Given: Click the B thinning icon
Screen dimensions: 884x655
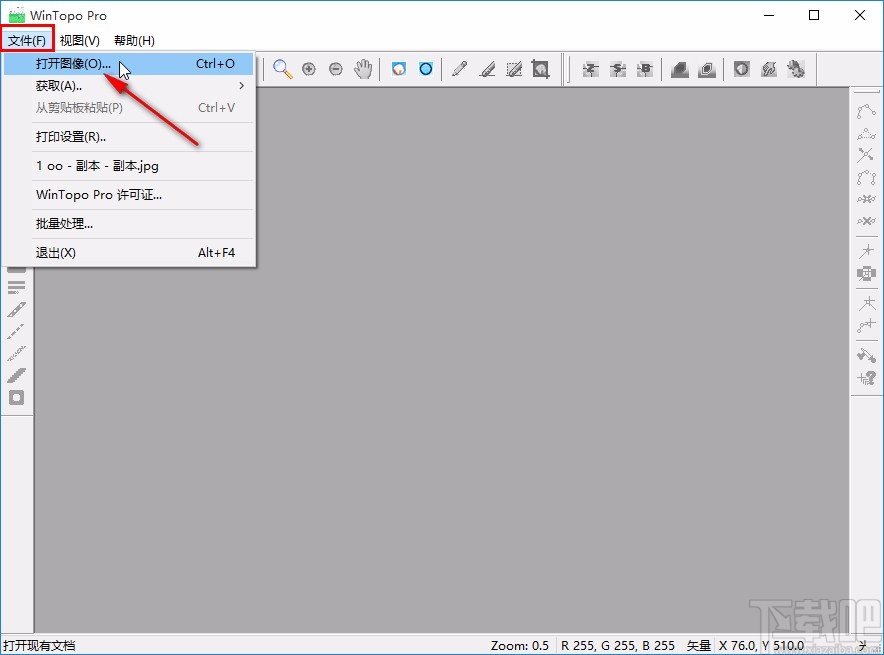Looking at the screenshot, I should (644, 69).
